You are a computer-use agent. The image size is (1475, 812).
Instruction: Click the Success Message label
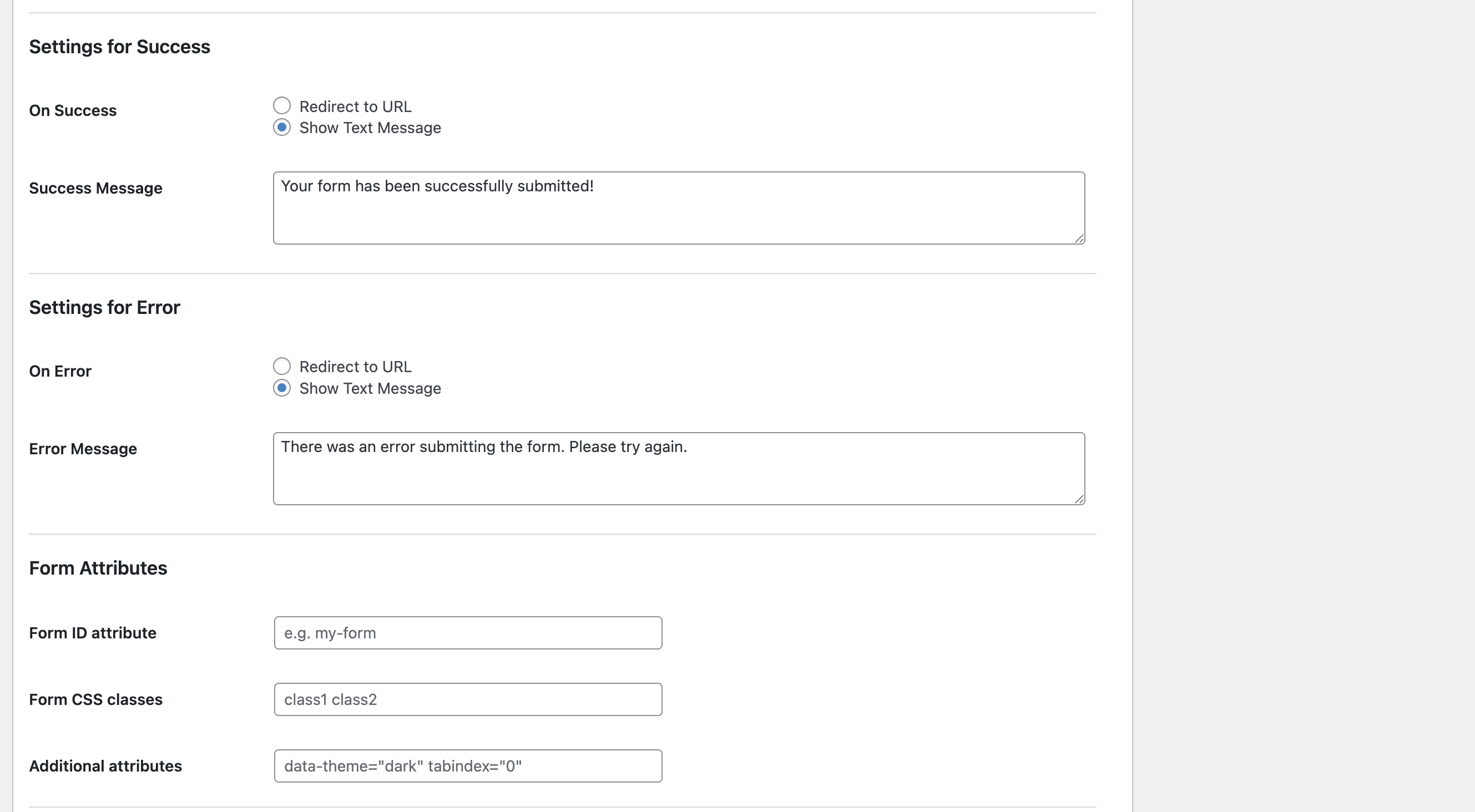95,187
